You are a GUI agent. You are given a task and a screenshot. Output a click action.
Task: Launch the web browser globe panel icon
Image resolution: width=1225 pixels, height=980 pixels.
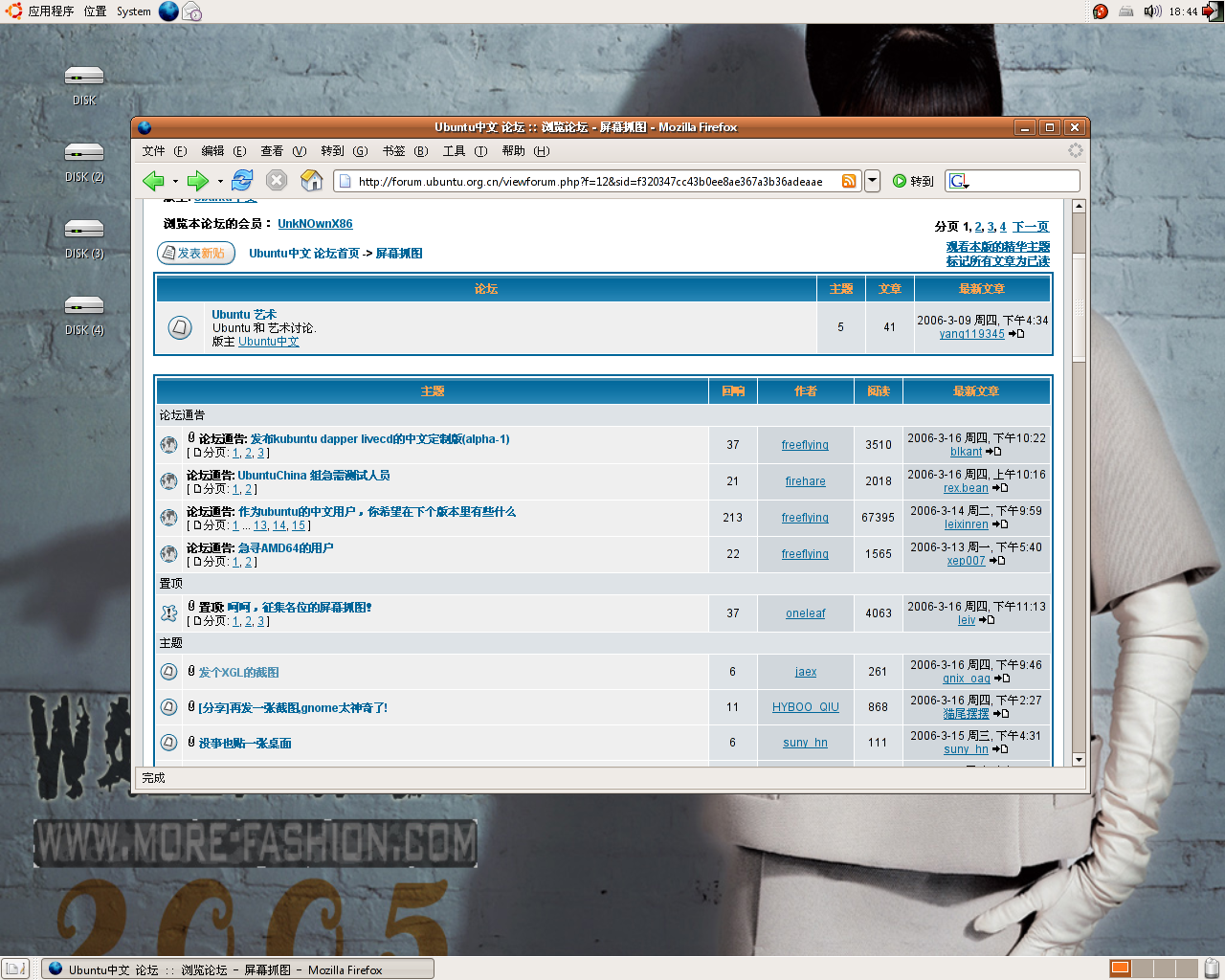[168, 11]
